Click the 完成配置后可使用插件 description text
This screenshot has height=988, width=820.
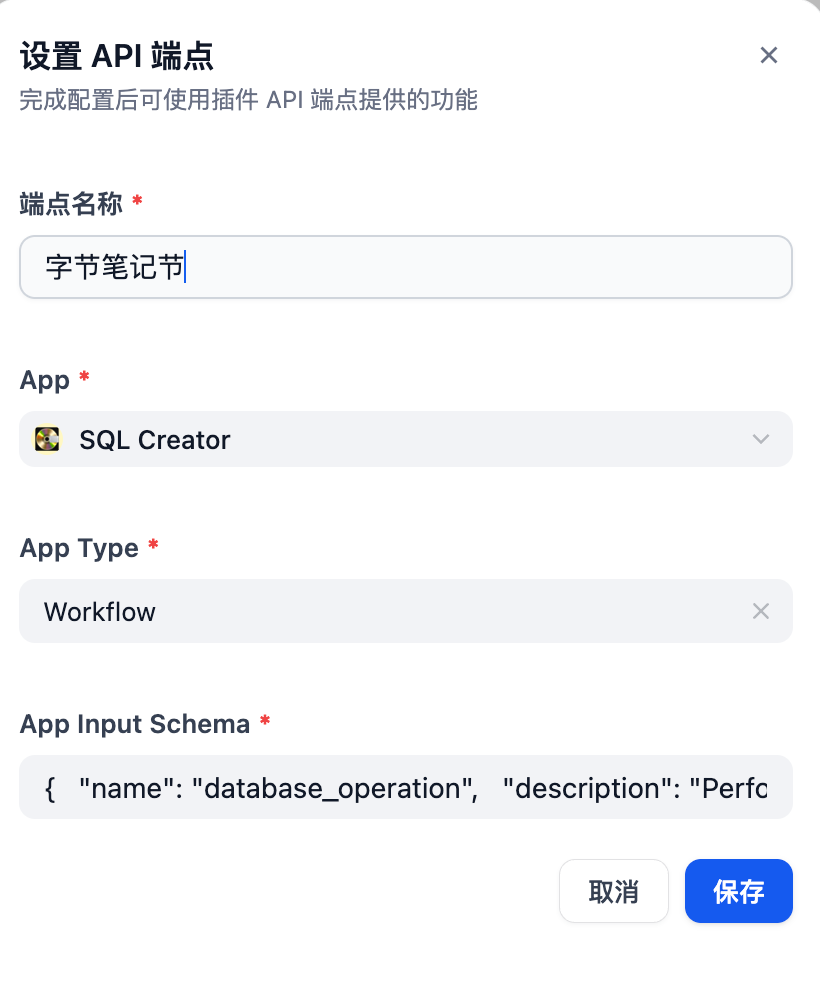248,100
